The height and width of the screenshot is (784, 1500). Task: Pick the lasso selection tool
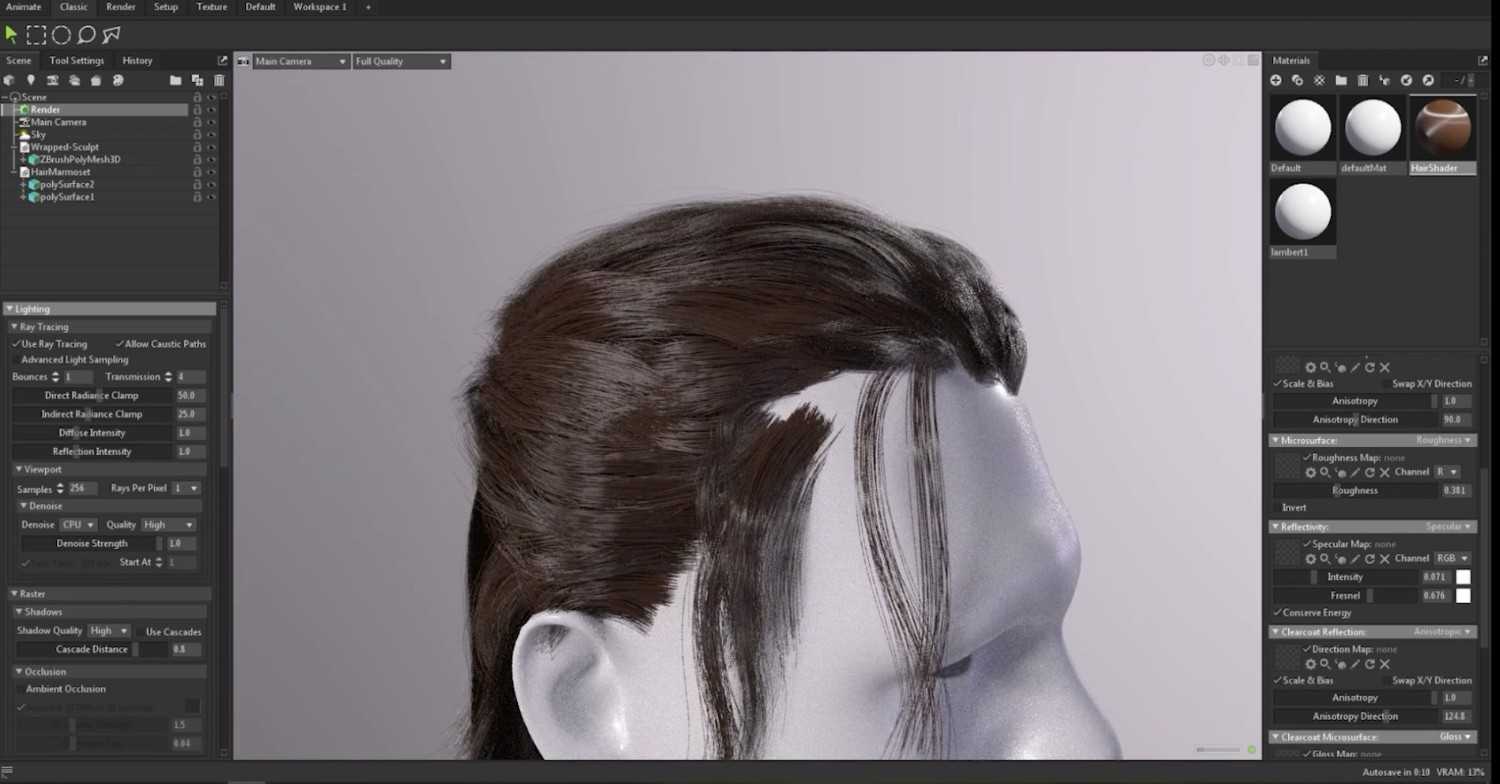click(86, 35)
